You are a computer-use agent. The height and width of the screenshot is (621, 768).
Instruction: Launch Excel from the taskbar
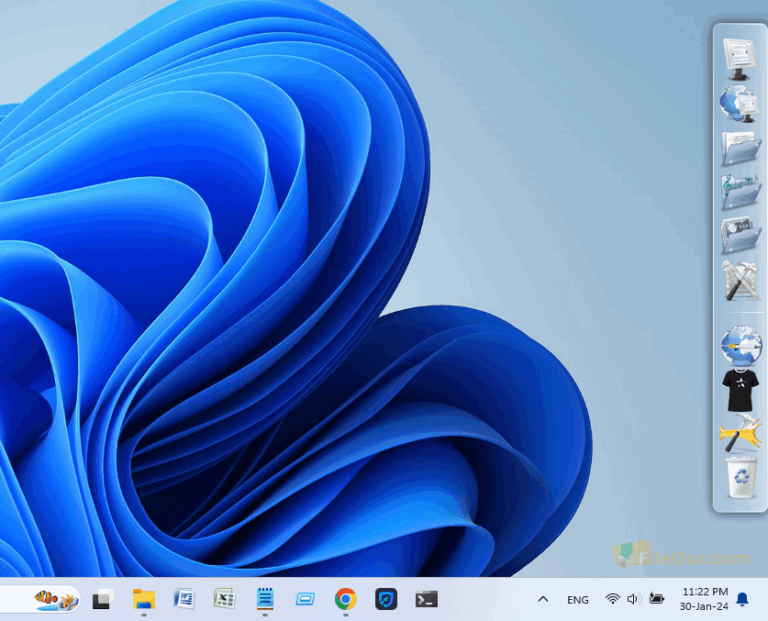point(224,599)
